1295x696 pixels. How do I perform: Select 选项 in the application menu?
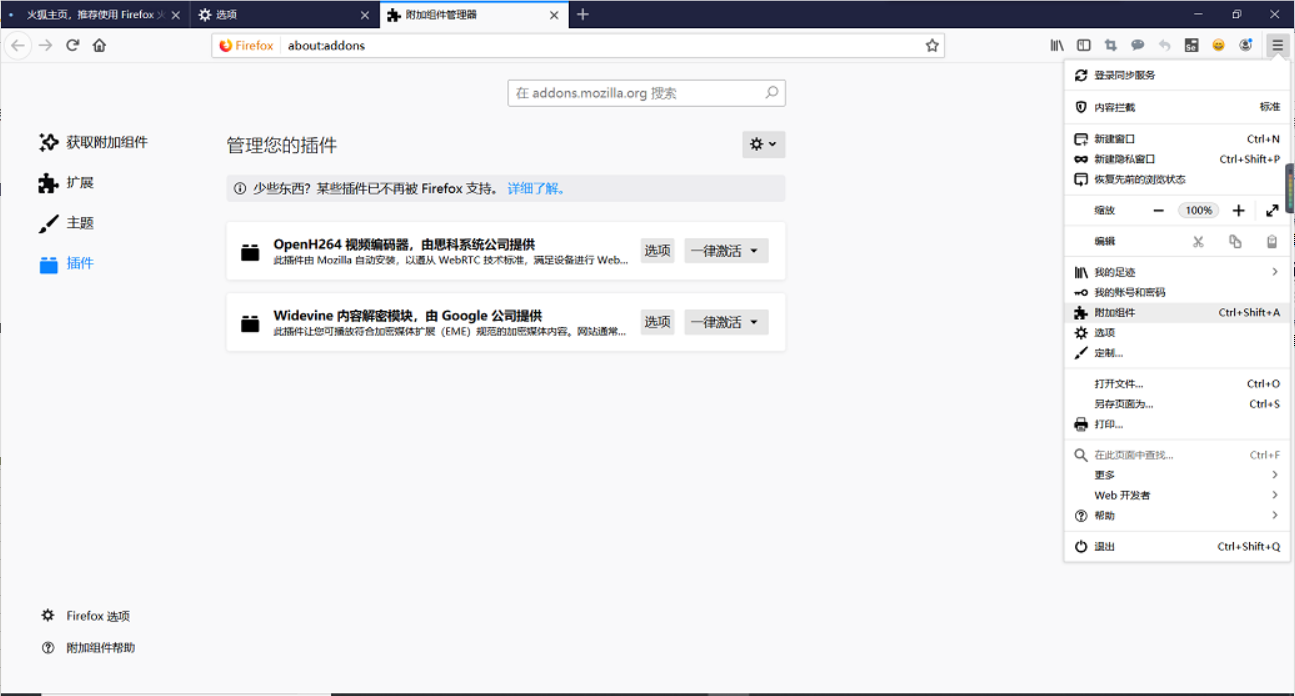[1176, 333]
